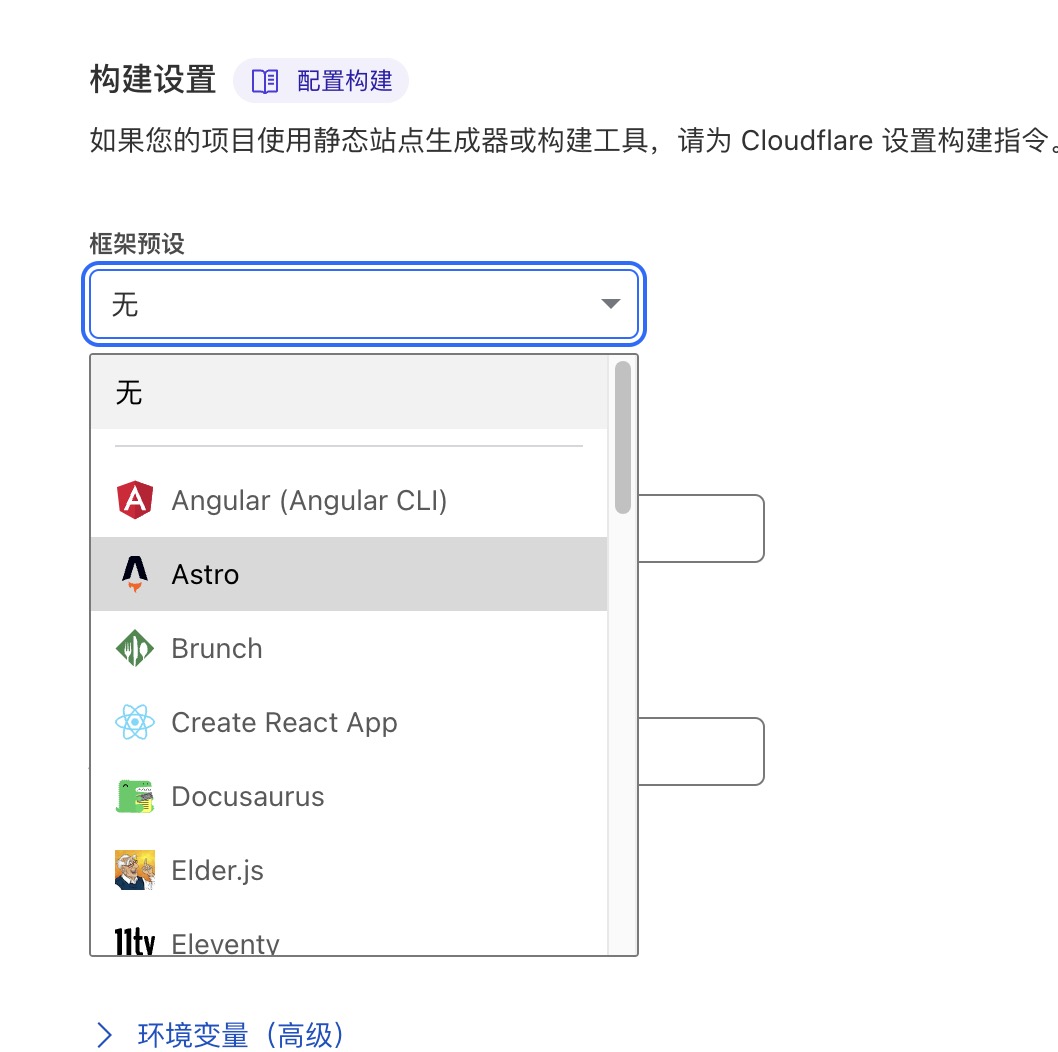Choose Astro from the preset list
The image size is (1058, 1052).
coord(206,574)
